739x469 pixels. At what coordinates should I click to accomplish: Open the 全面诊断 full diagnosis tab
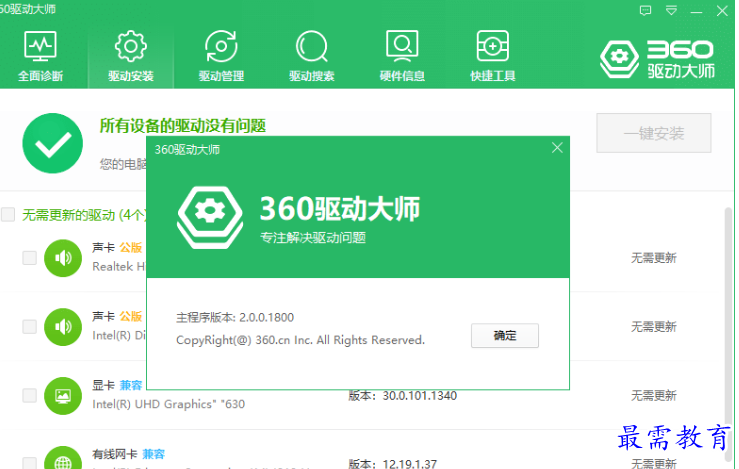pos(41,57)
